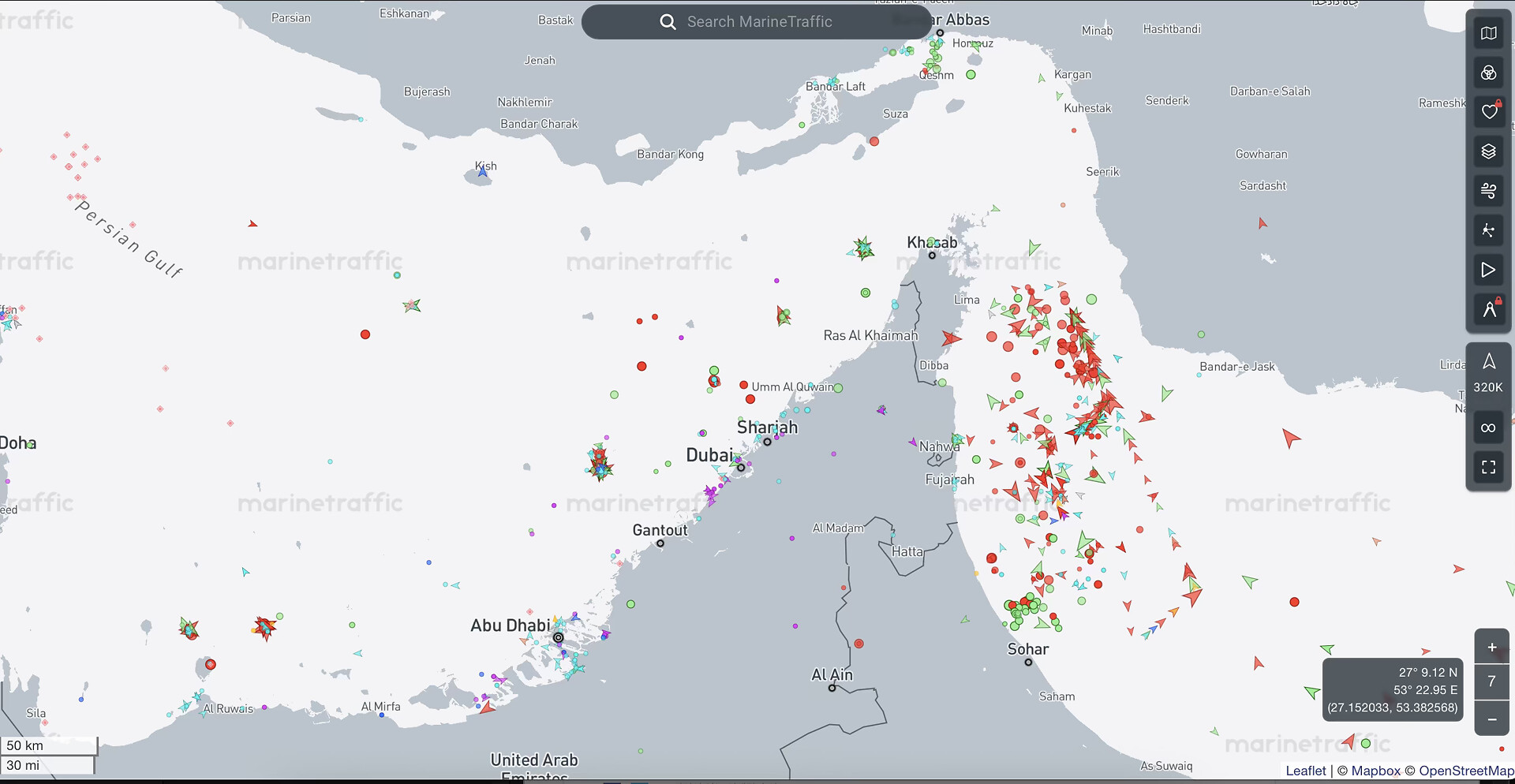Click the coordinates display box

(1393, 690)
